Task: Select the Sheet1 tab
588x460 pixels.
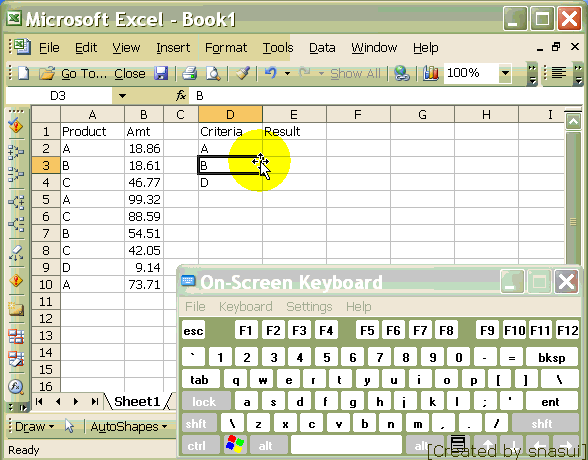Action: pyautogui.click(x=137, y=402)
